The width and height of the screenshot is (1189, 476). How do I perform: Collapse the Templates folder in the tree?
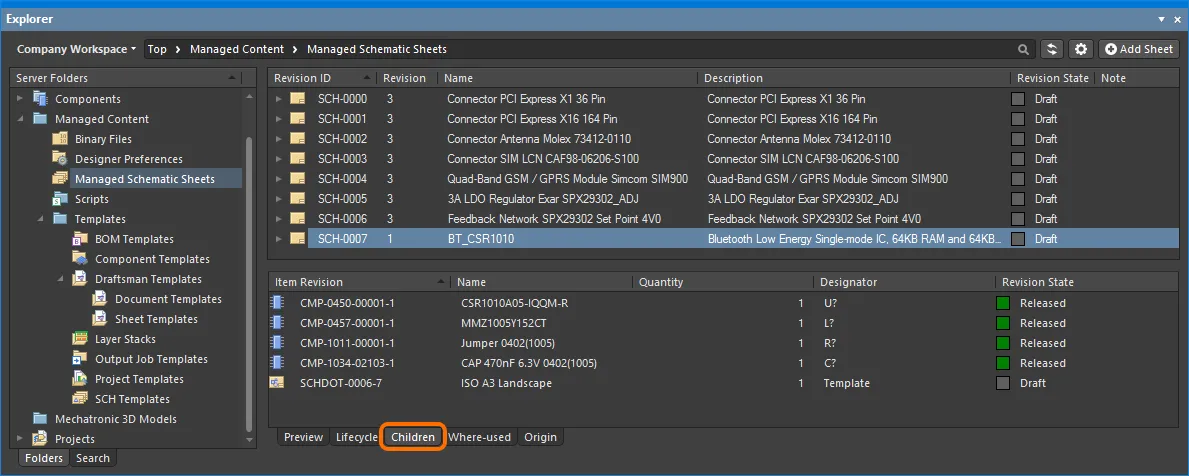pyautogui.click(x=40, y=219)
